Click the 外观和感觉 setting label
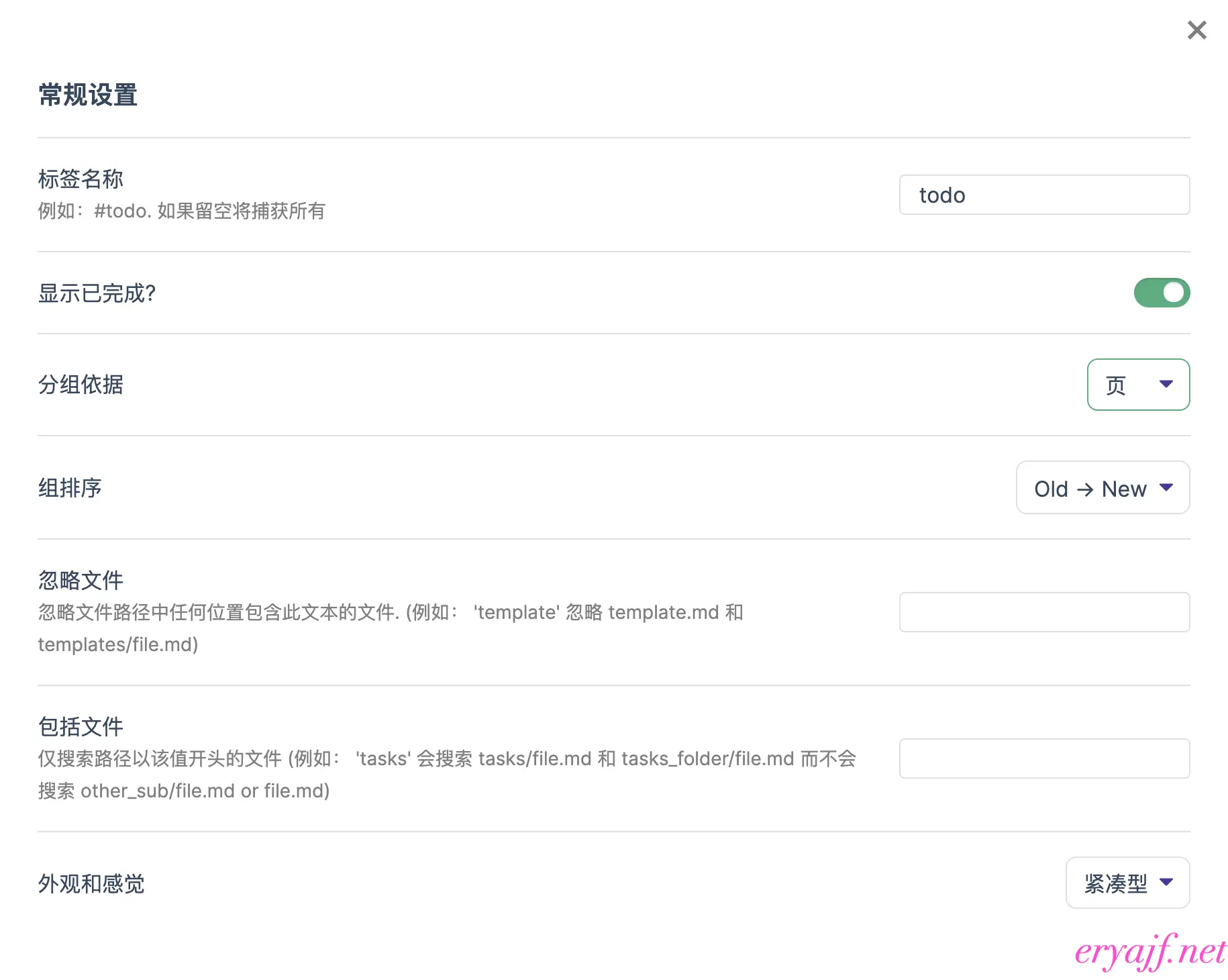1228x980 pixels. [x=91, y=884]
